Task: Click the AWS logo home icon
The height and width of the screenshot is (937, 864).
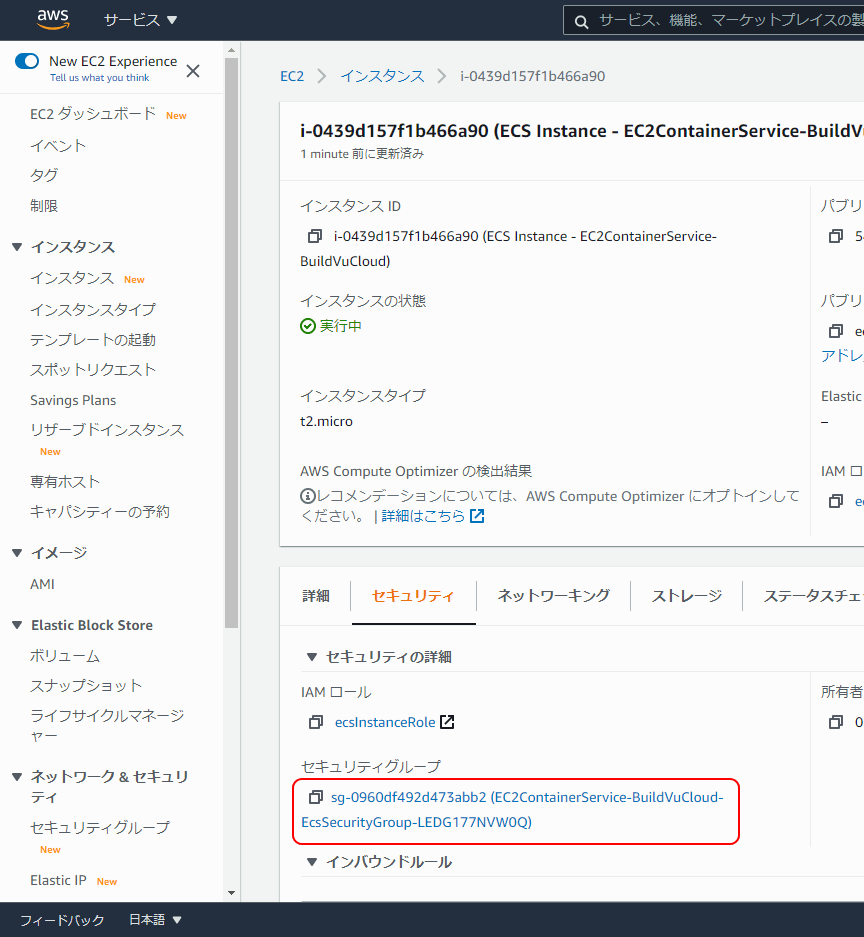Action: (x=53, y=19)
